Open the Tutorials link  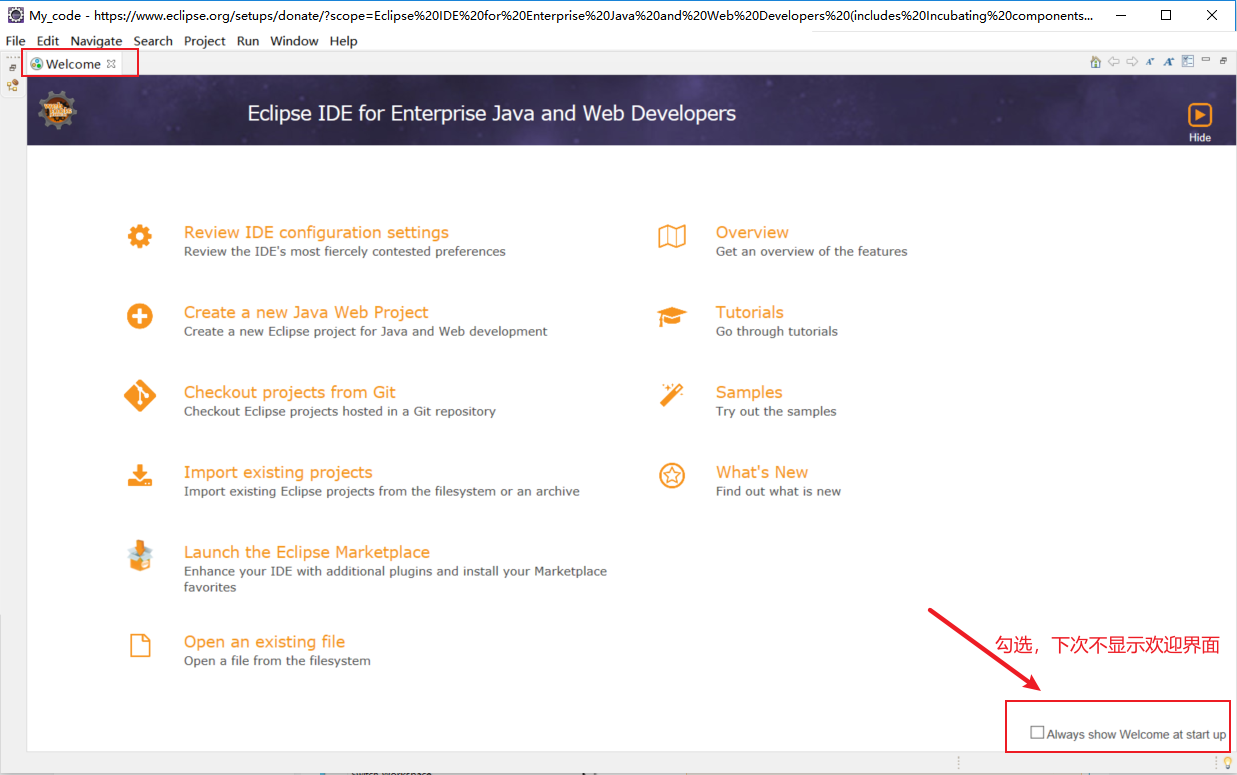[x=750, y=312]
